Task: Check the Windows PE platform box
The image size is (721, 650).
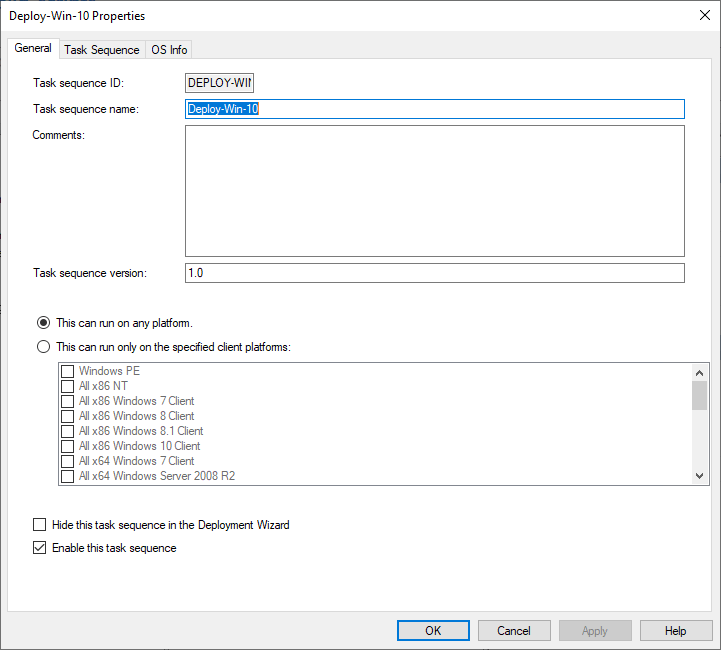Action: point(68,371)
